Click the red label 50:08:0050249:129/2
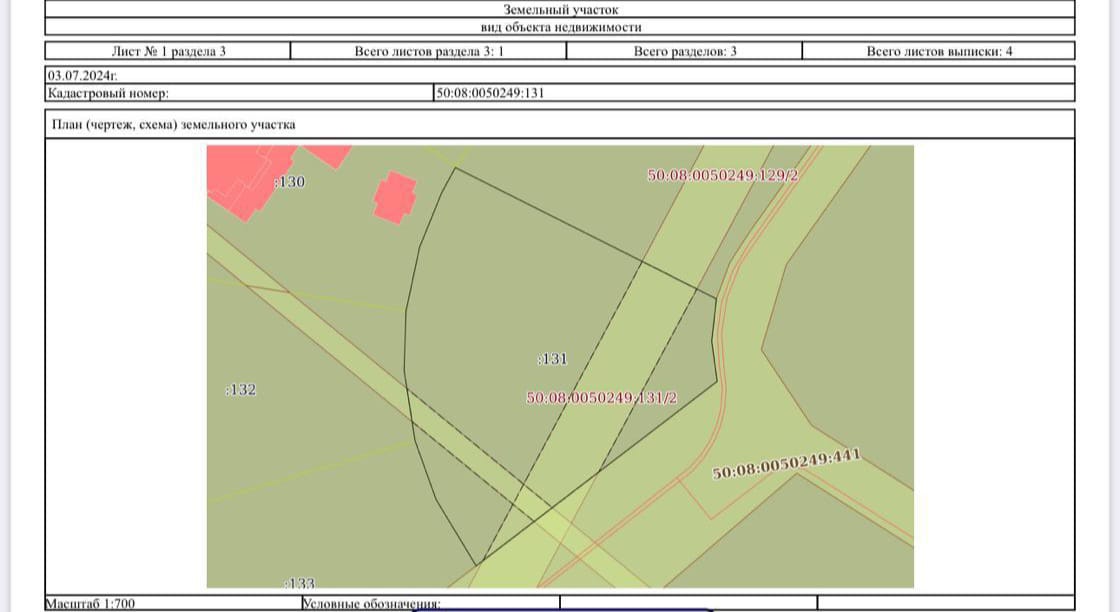This screenshot has height=612, width=1120. pyautogui.click(x=725, y=175)
